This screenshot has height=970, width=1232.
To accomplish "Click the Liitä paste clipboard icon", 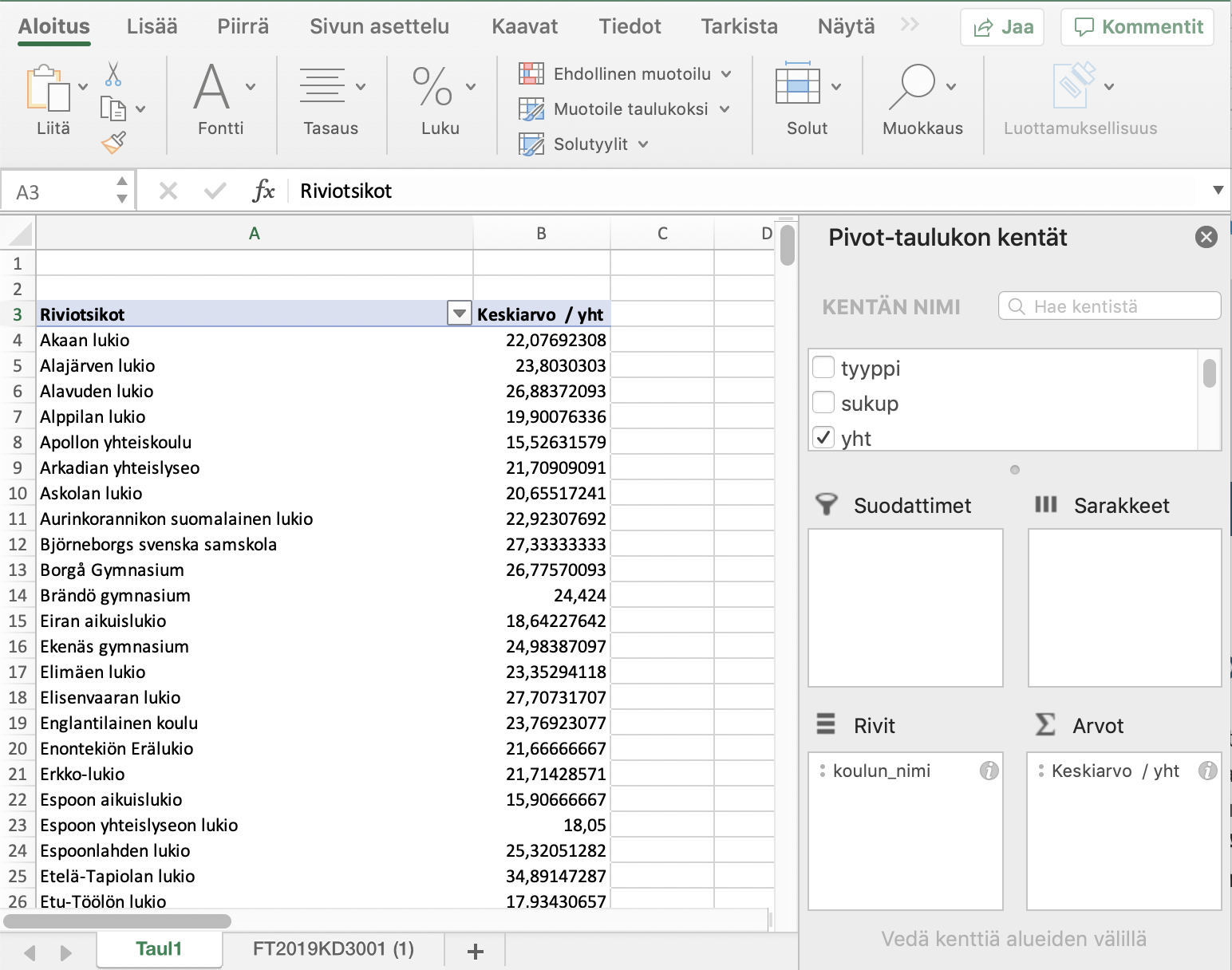I will pyautogui.click(x=48, y=89).
